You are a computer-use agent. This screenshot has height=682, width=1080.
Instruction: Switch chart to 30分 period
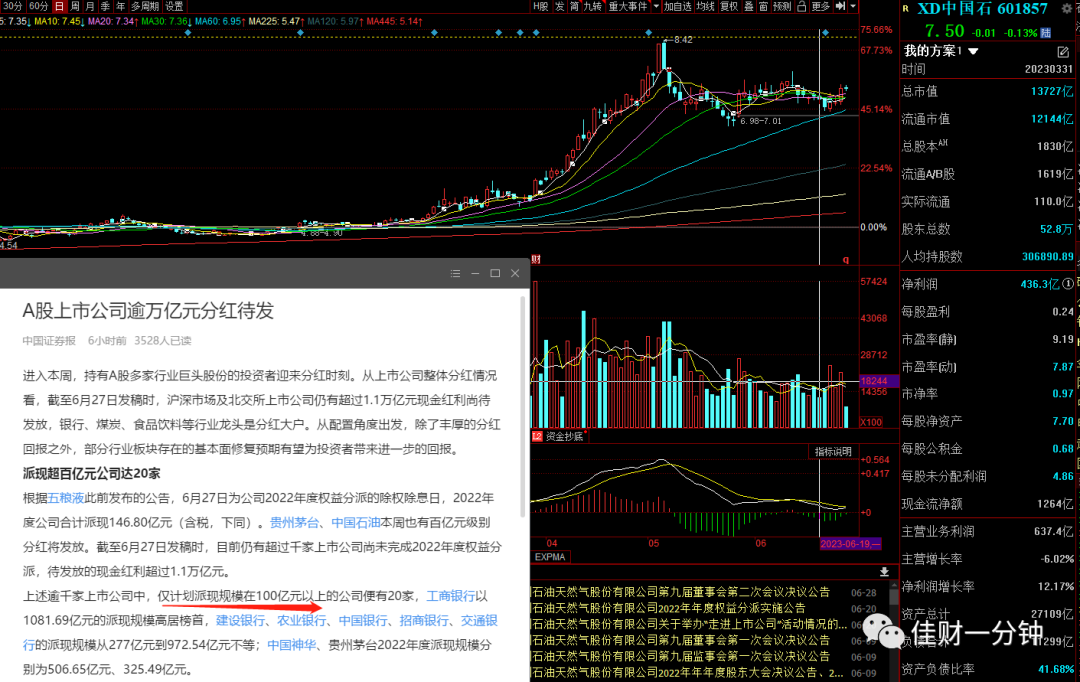[12, 6]
